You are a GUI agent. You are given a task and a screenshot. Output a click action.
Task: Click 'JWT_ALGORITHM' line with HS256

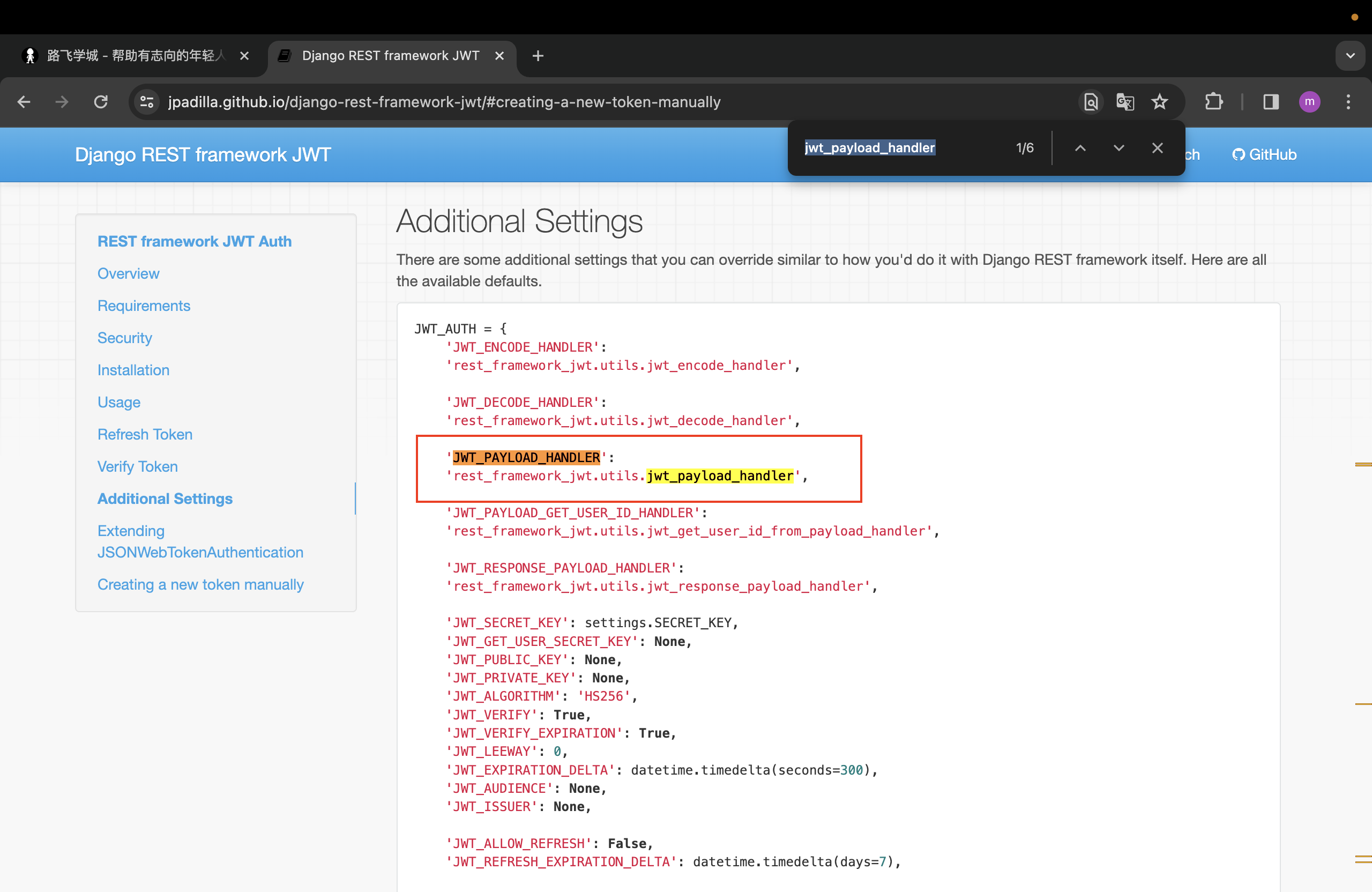coord(541,696)
